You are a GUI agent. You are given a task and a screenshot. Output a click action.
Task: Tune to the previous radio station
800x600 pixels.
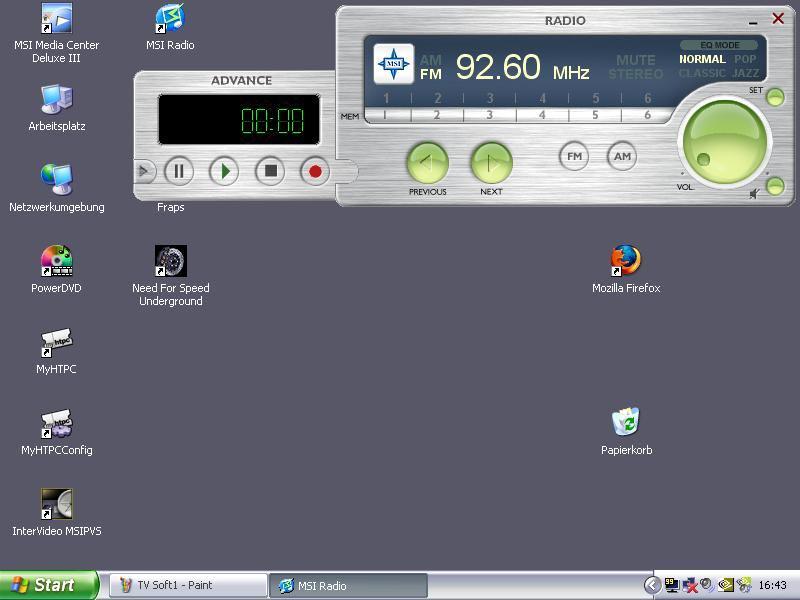pos(428,163)
